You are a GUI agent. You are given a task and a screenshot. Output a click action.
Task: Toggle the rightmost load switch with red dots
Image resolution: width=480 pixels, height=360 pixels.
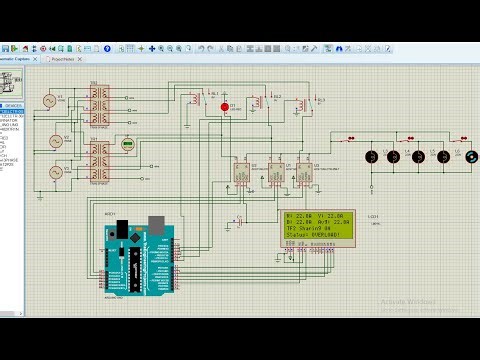click(x=460, y=139)
